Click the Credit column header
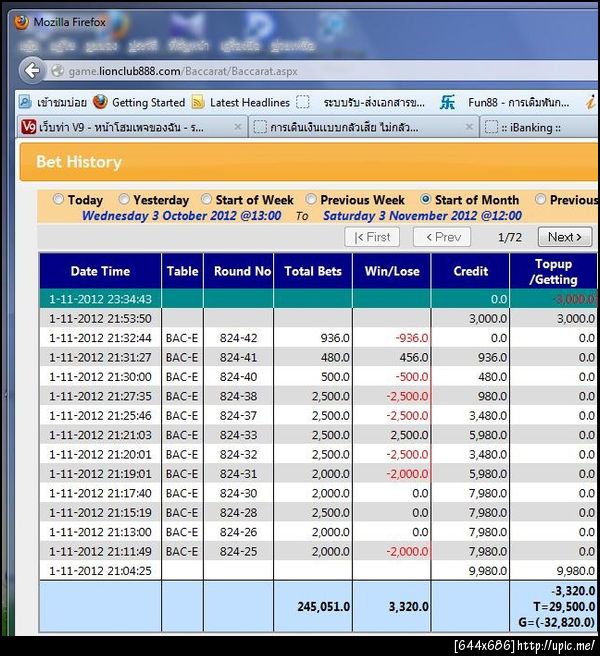This screenshot has height=656, width=600. pos(470,271)
